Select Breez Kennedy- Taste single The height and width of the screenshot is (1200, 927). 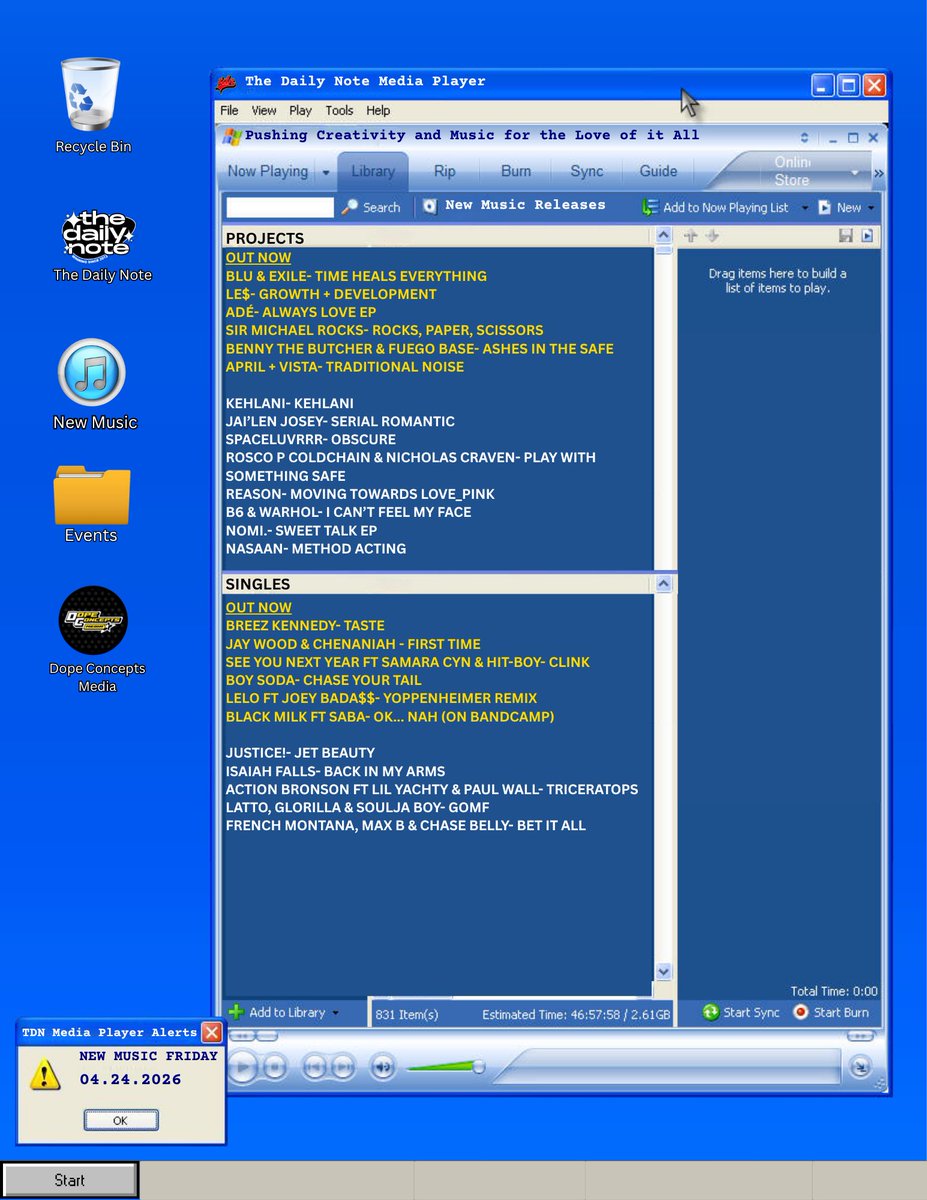tap(305, 625)
